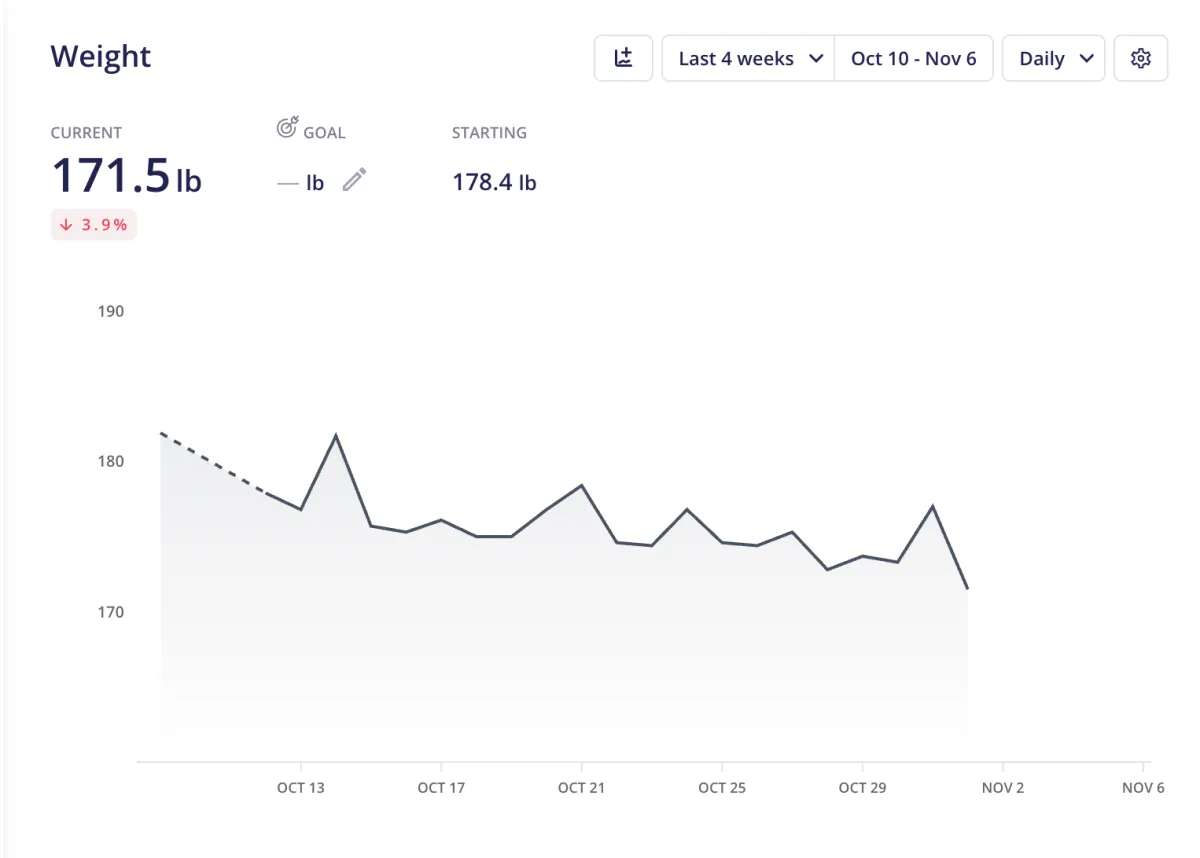Click the current weight 171.5 lb
The width and height of the screenshot is (1200, 858).
tap(126, 176)
